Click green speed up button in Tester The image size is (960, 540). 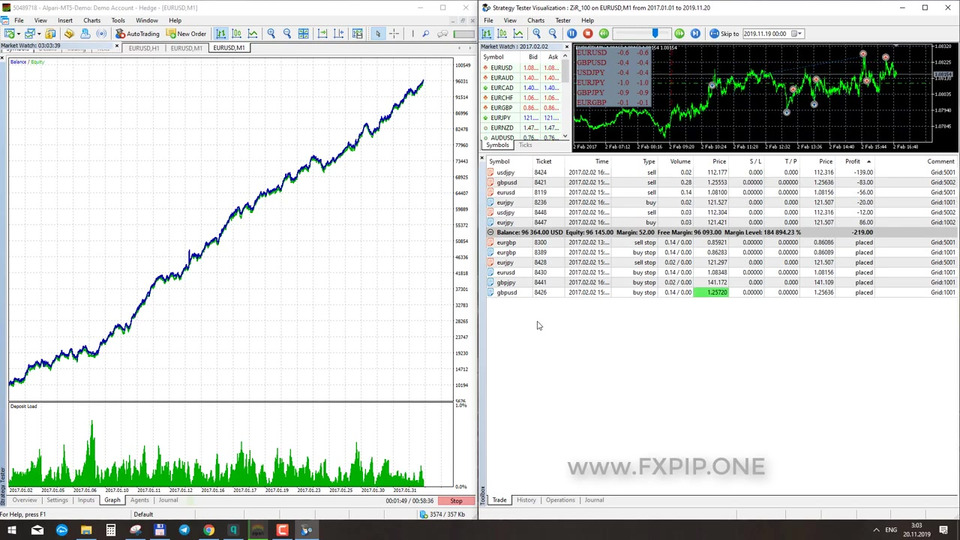pyautogui.click(x=679, y=34)
